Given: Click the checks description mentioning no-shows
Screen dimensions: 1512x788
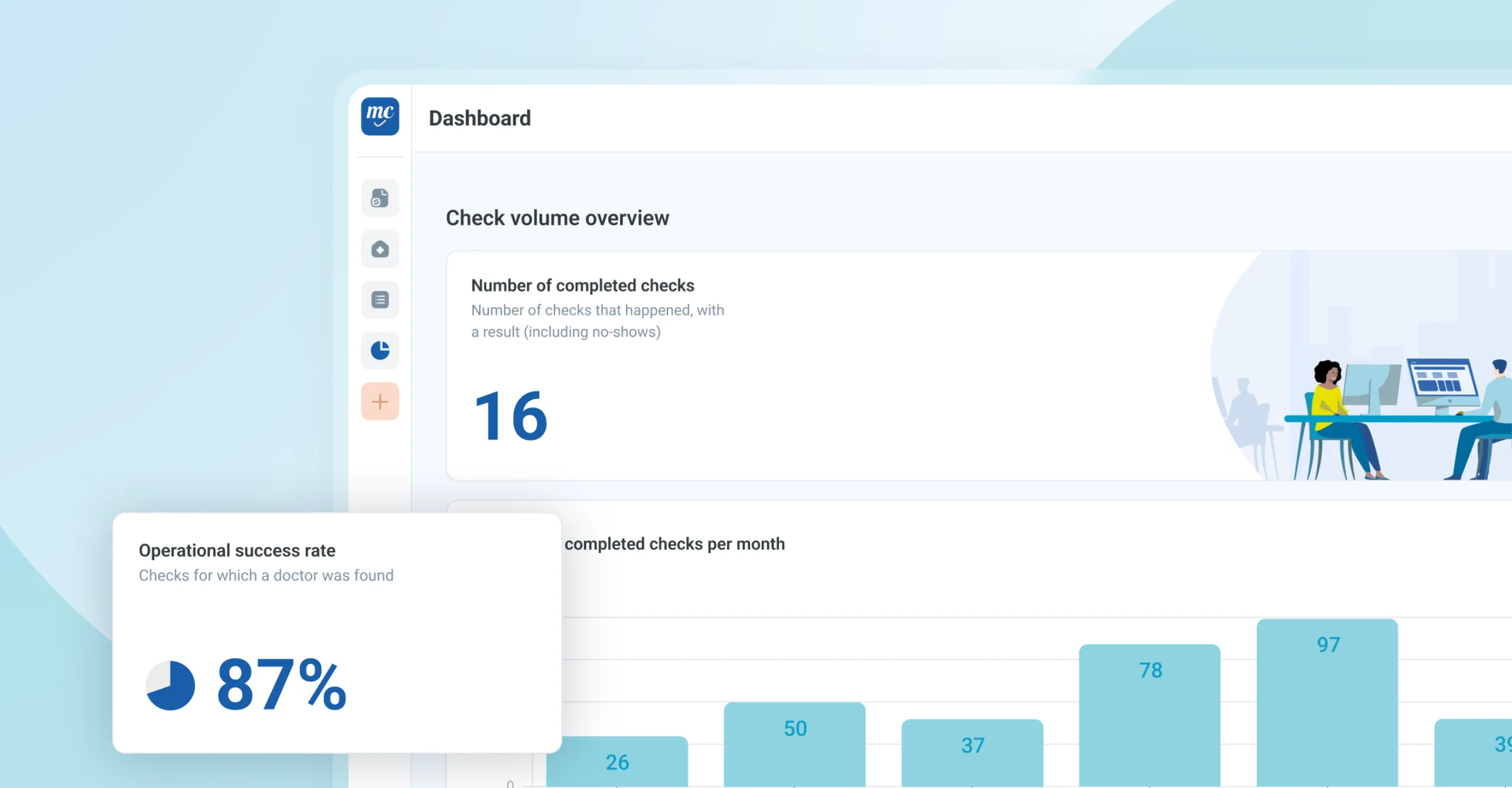Looking at the screenshot, I should click(598, 321).
